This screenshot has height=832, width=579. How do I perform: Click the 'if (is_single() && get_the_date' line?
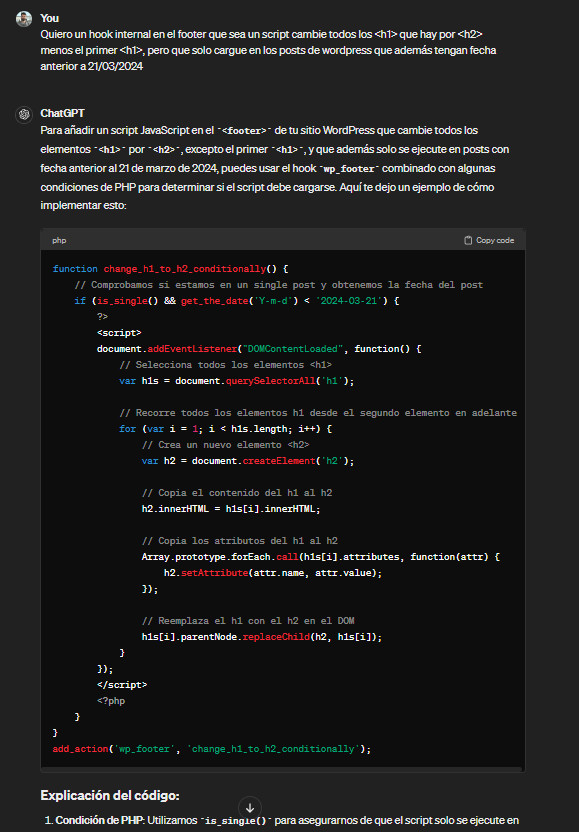pos(237,301)
